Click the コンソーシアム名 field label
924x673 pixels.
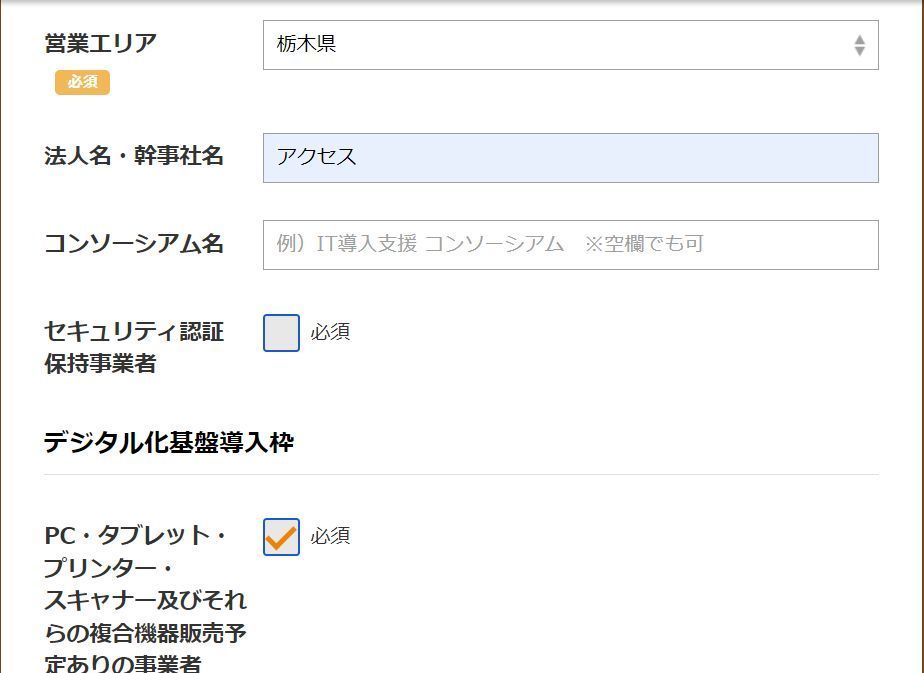point(134,243)
